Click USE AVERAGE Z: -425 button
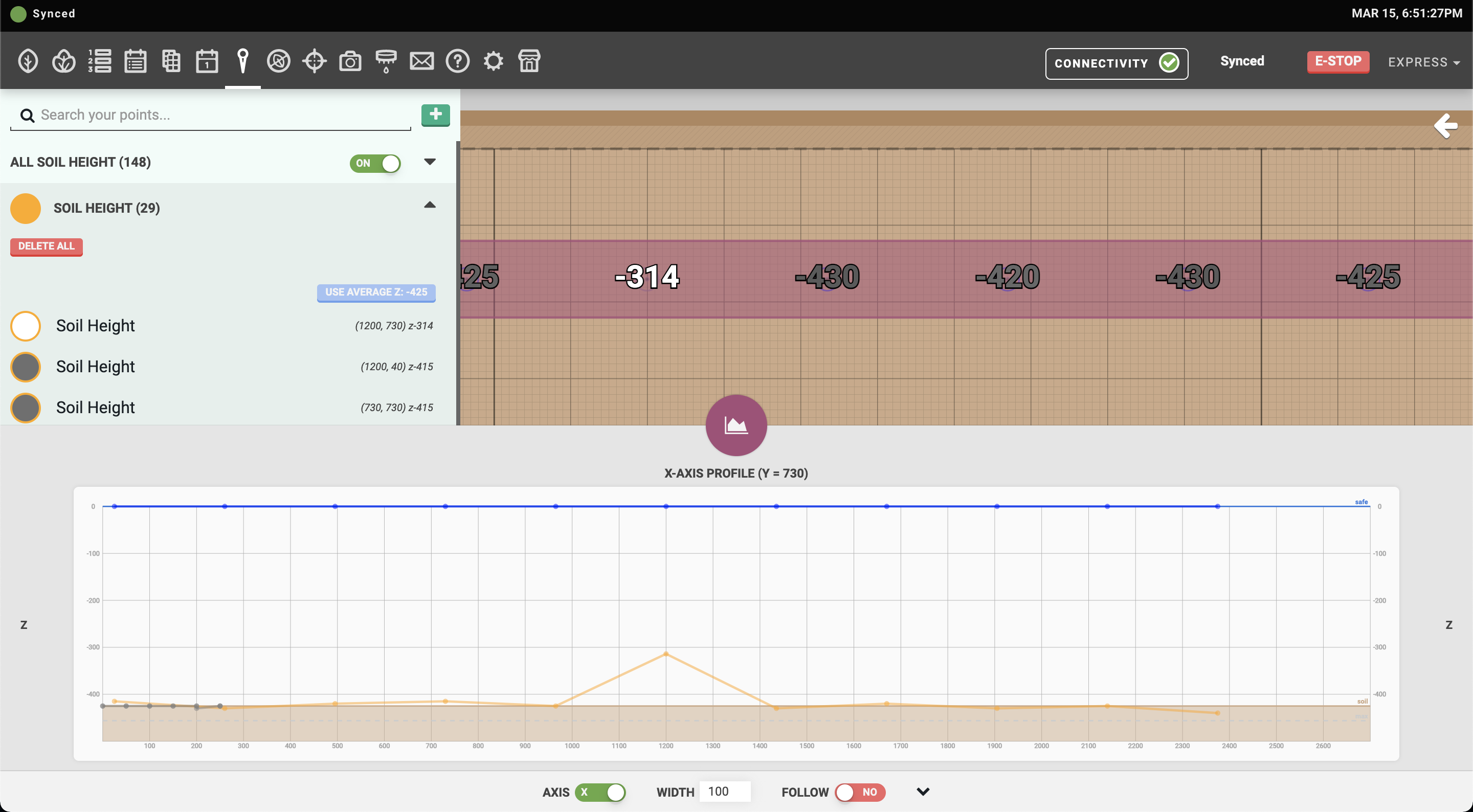 tap(376, 292)
